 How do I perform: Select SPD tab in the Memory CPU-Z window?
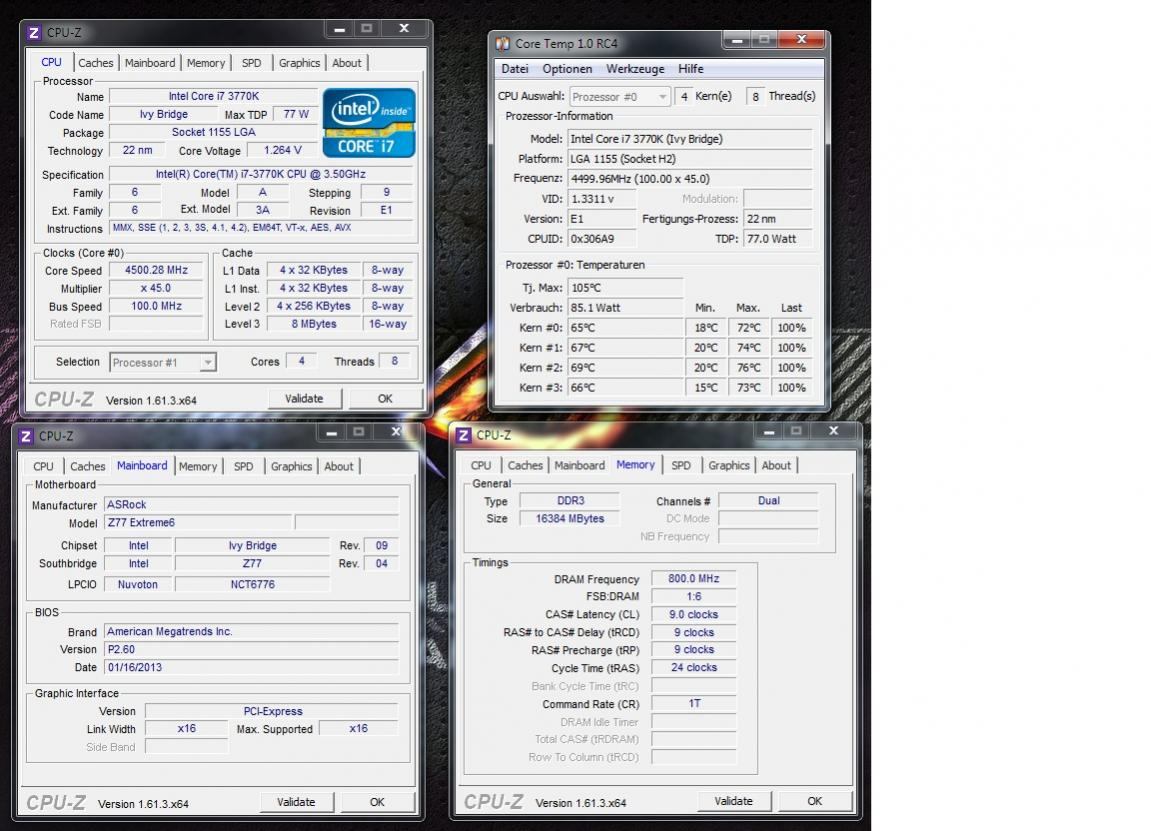(680, 466)
